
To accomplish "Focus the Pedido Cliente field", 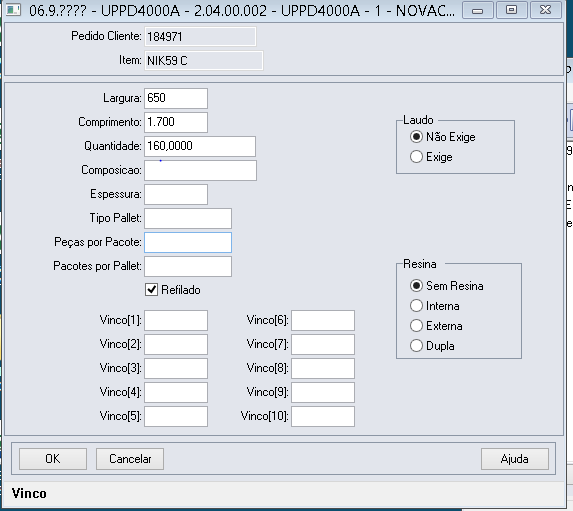I will coord(200,37).
